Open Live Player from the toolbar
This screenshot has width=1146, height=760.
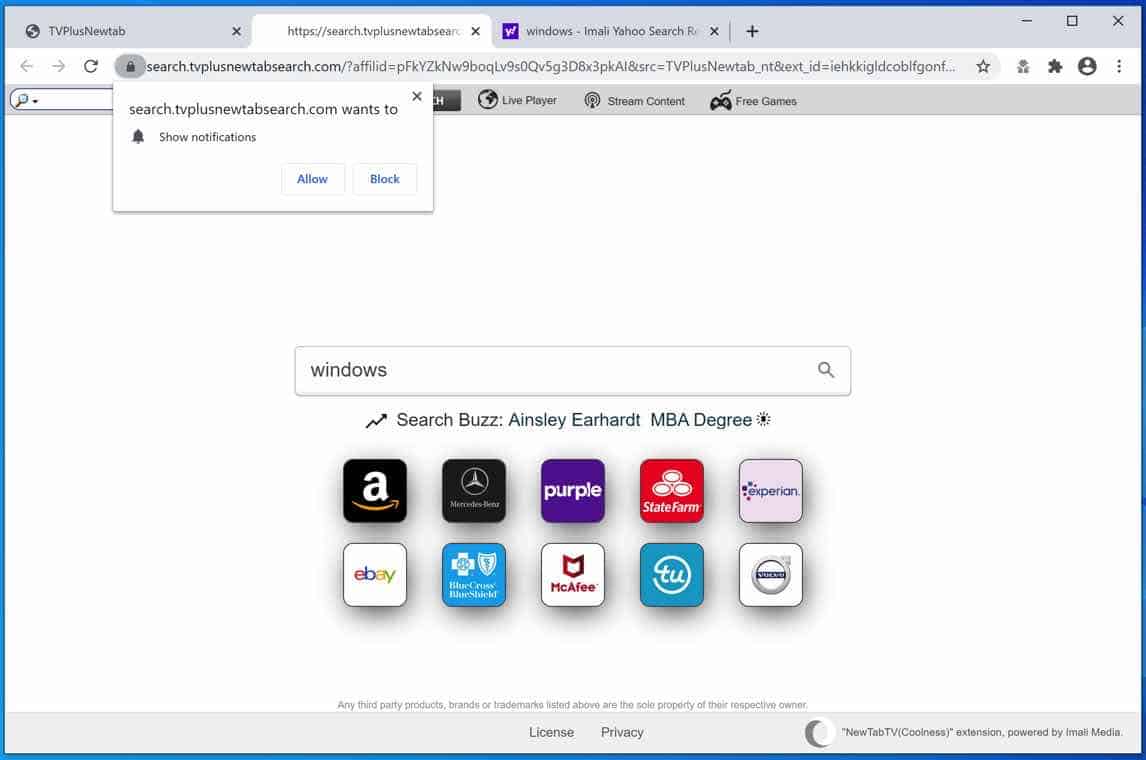(517, 100)
